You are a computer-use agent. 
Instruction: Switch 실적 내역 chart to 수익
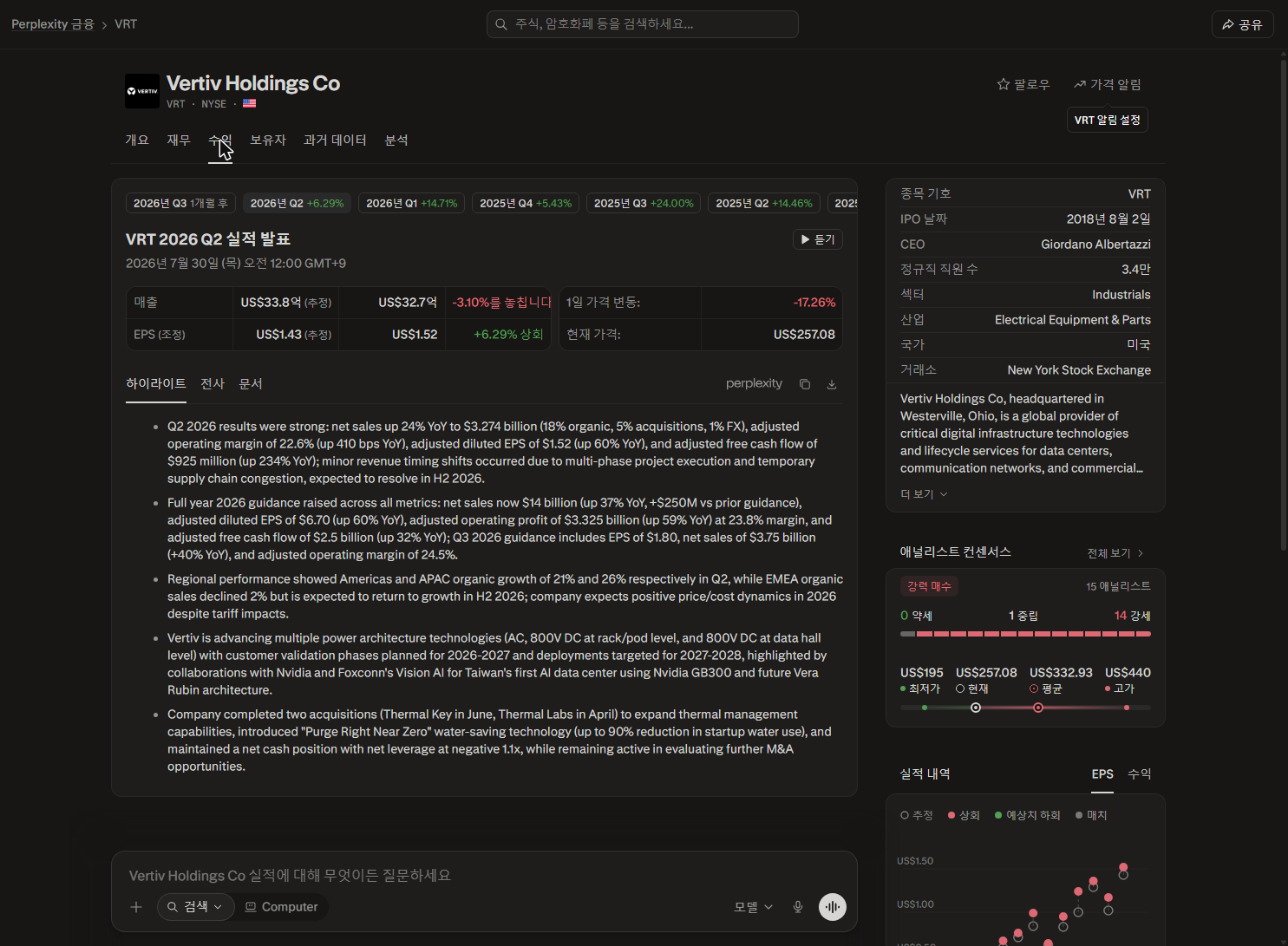pos(1139,774)
